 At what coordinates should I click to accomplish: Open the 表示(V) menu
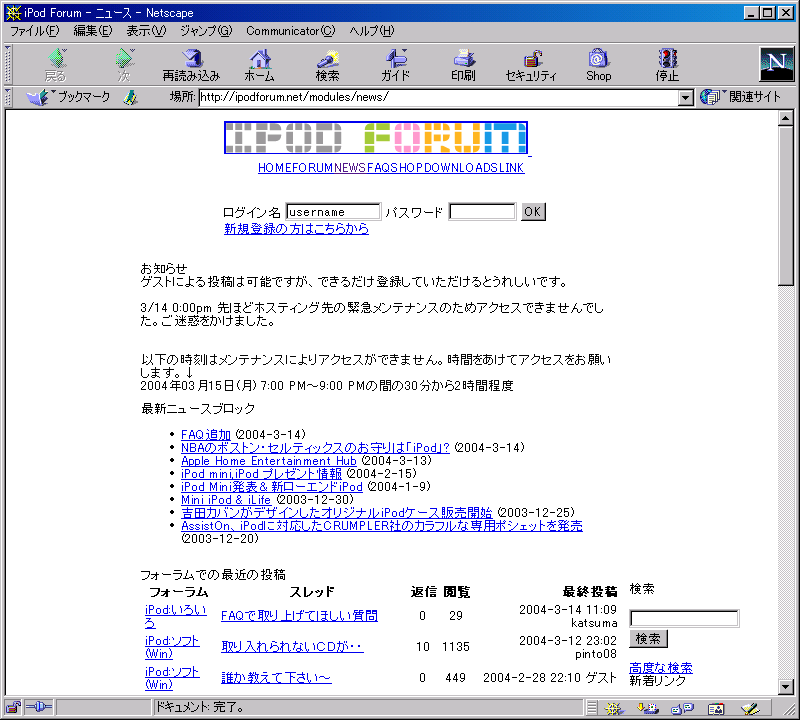click(146, 31)
